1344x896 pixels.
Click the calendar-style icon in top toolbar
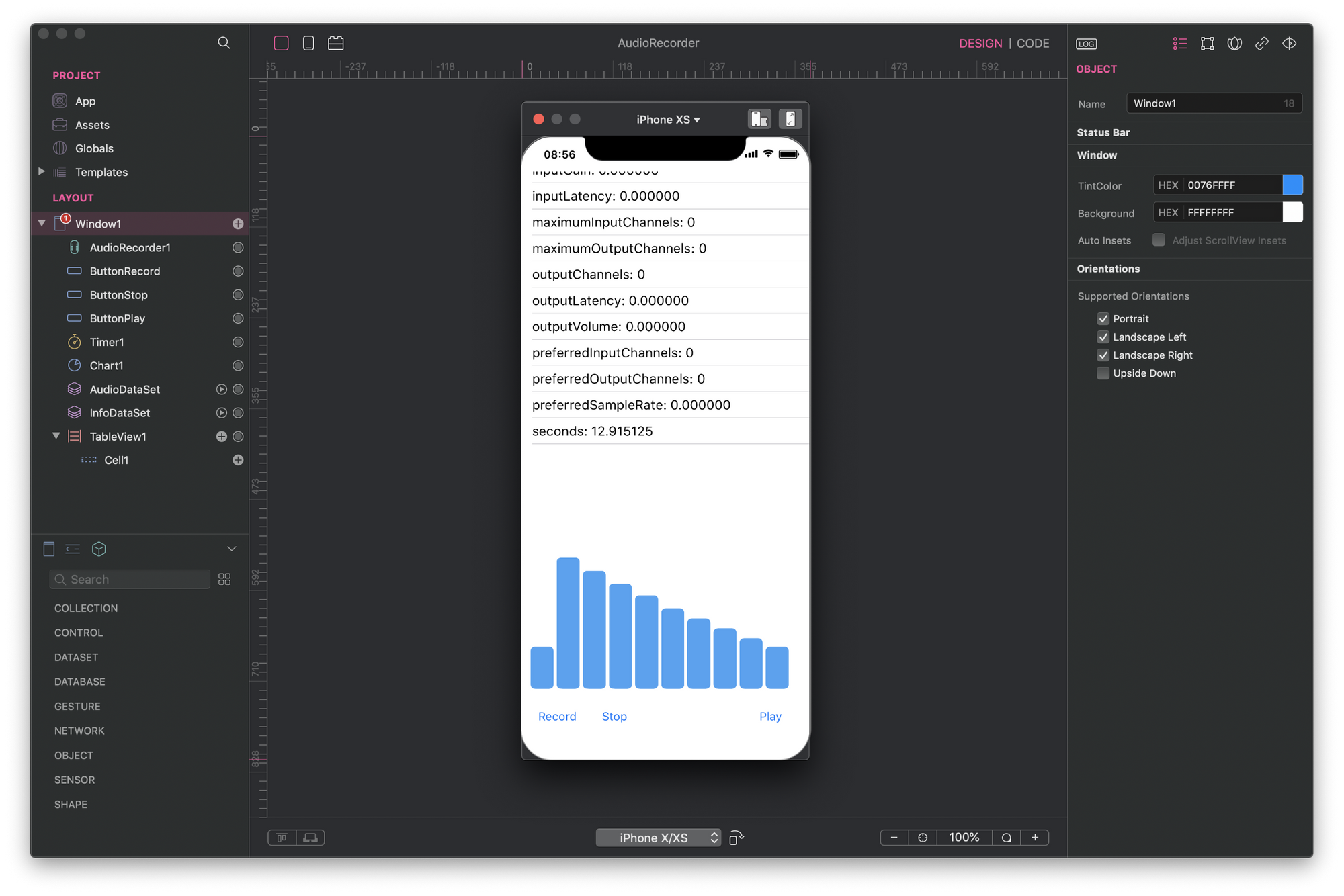(x=335, y=43)
